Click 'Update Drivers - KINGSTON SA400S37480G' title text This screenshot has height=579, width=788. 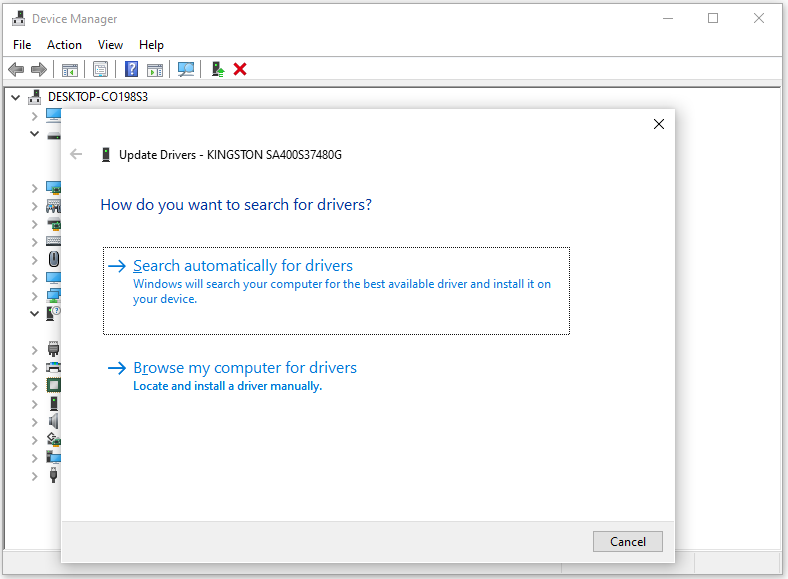230,154
